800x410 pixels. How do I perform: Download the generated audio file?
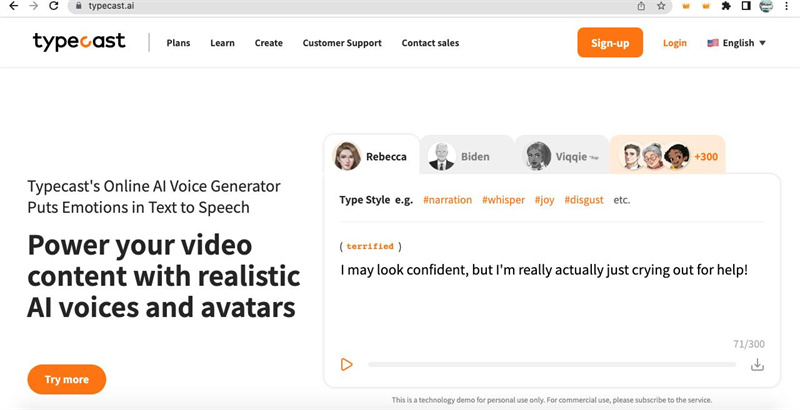pos(757,365)
